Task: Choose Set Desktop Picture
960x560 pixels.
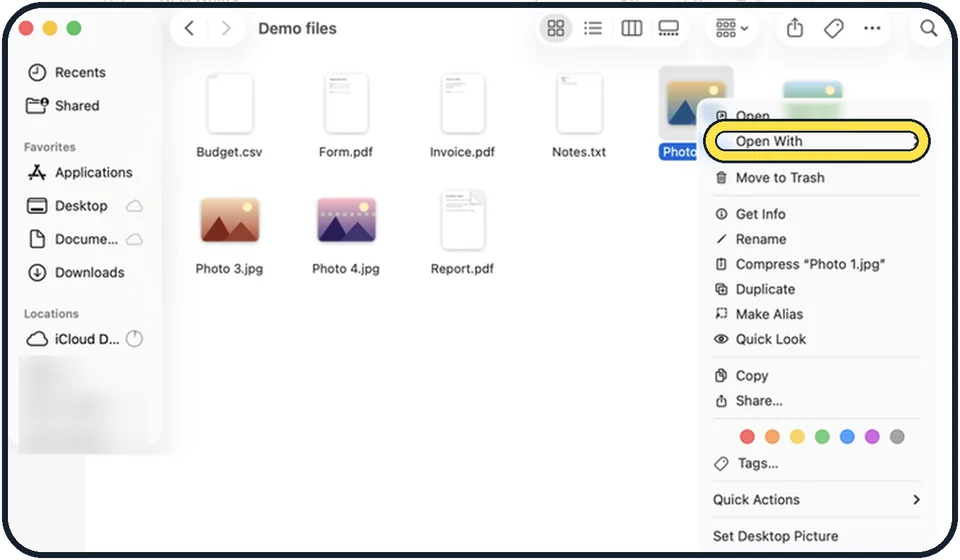Action: (817, 536)
